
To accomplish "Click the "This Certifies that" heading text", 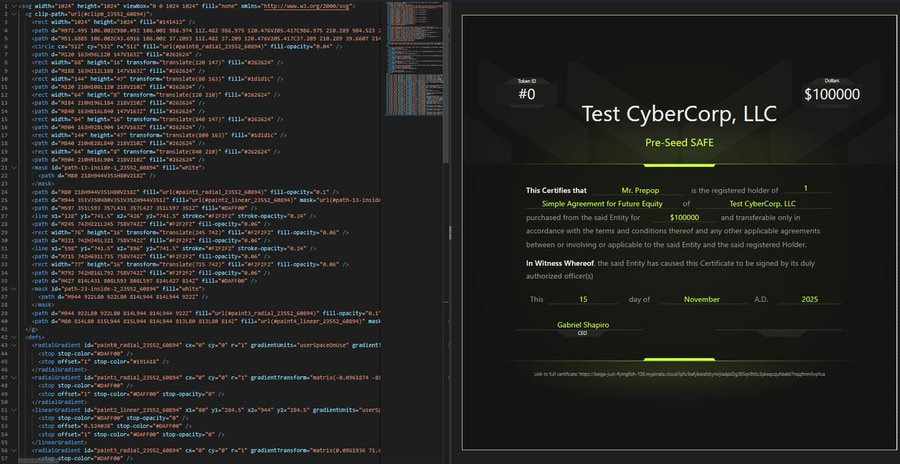I will pyautogui.click(x=556, y=190).
